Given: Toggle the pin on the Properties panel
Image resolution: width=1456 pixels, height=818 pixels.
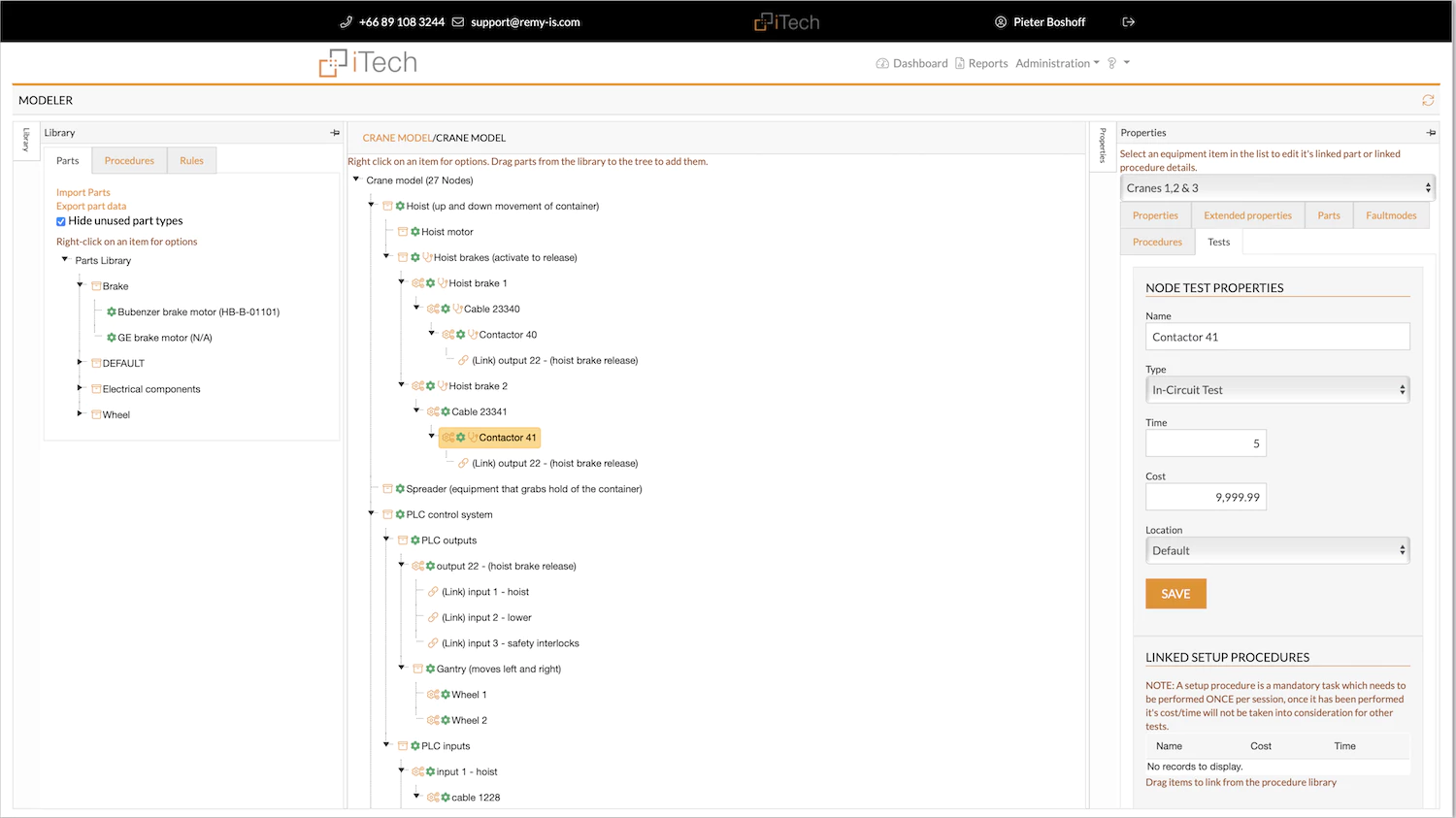Looking at the screenshot, I should (1430, 132).
